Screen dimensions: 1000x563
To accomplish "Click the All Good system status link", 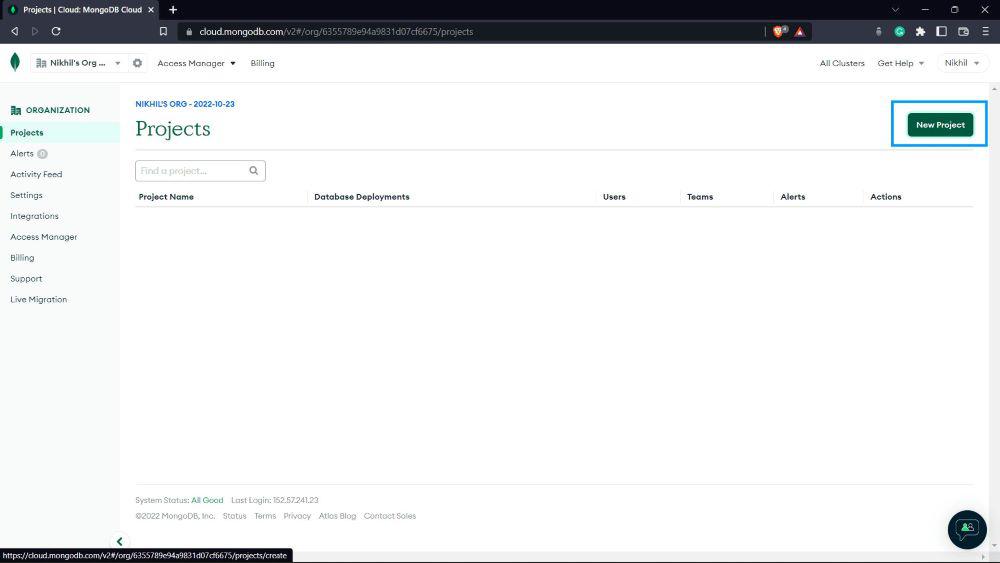I will (207, 501).
